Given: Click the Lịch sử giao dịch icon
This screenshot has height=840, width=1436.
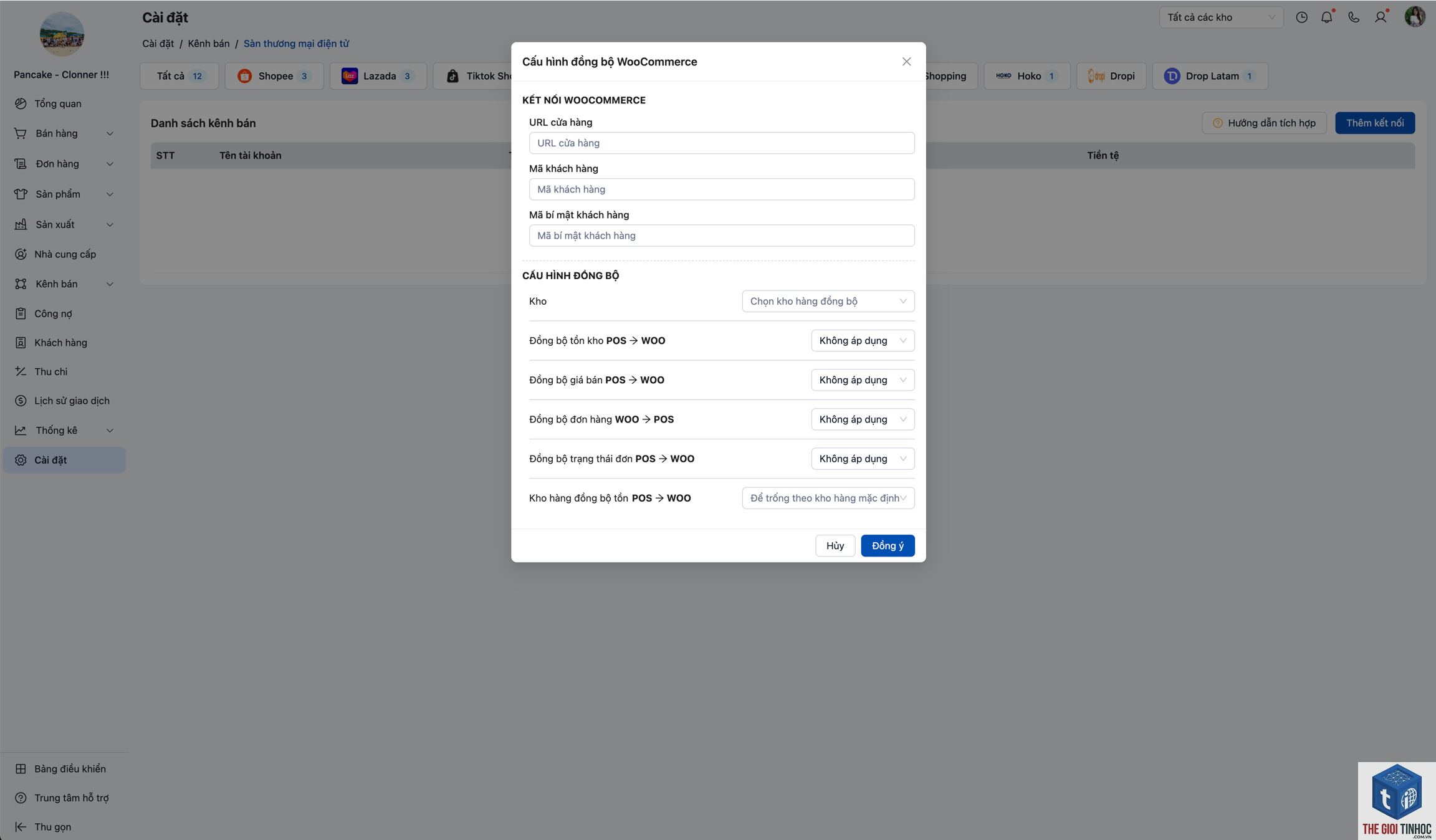Looking at the screenshot, I should (x=21, y=401).
